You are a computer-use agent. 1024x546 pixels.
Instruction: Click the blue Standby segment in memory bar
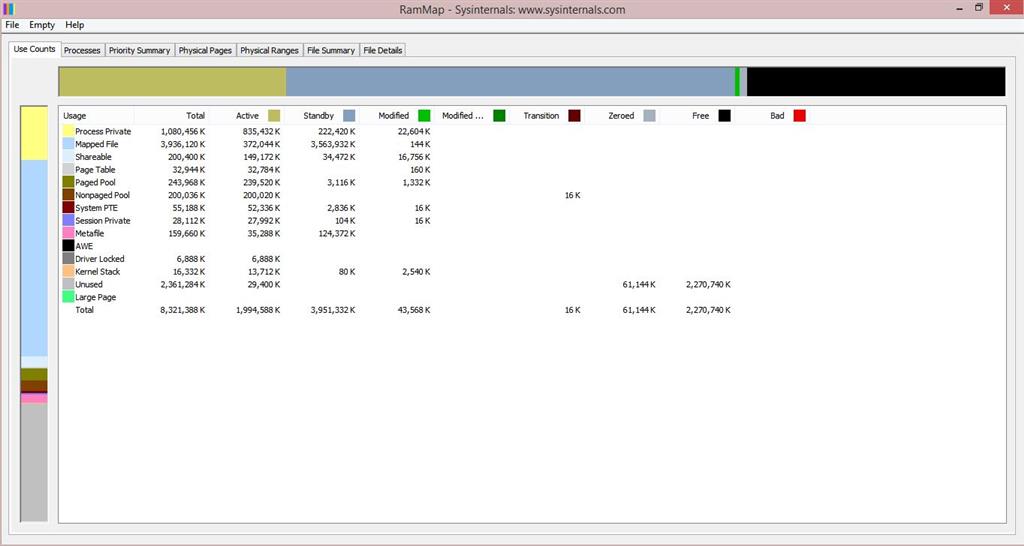click(510, 82)
